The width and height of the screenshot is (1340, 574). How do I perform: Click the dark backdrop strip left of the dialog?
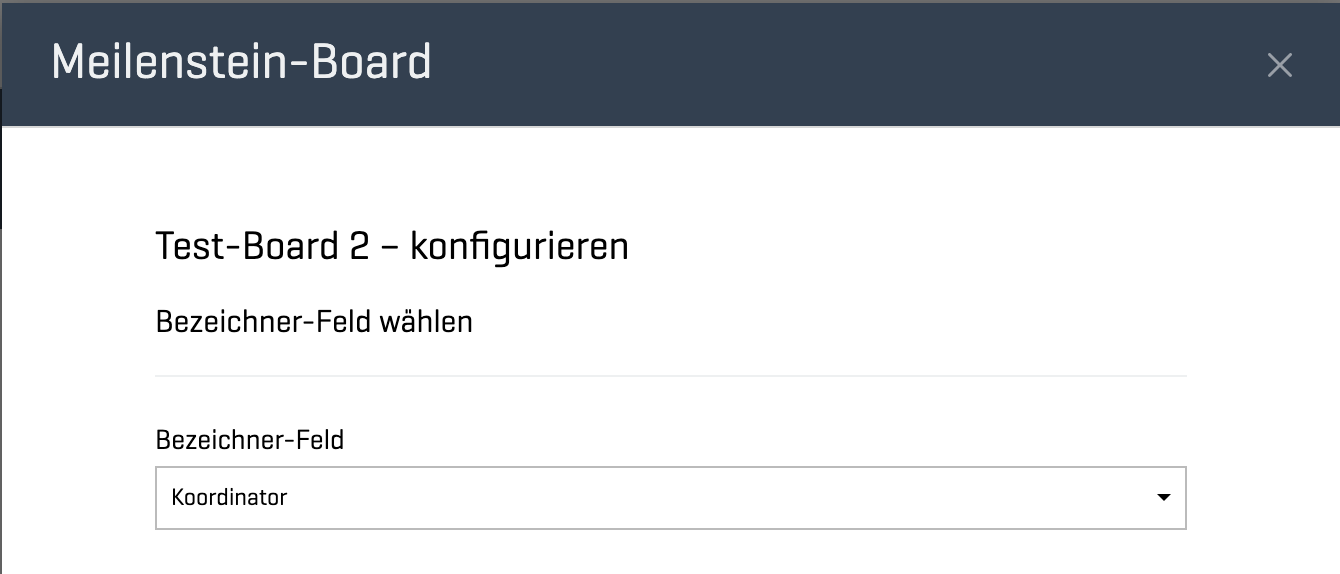pos(1,180)
